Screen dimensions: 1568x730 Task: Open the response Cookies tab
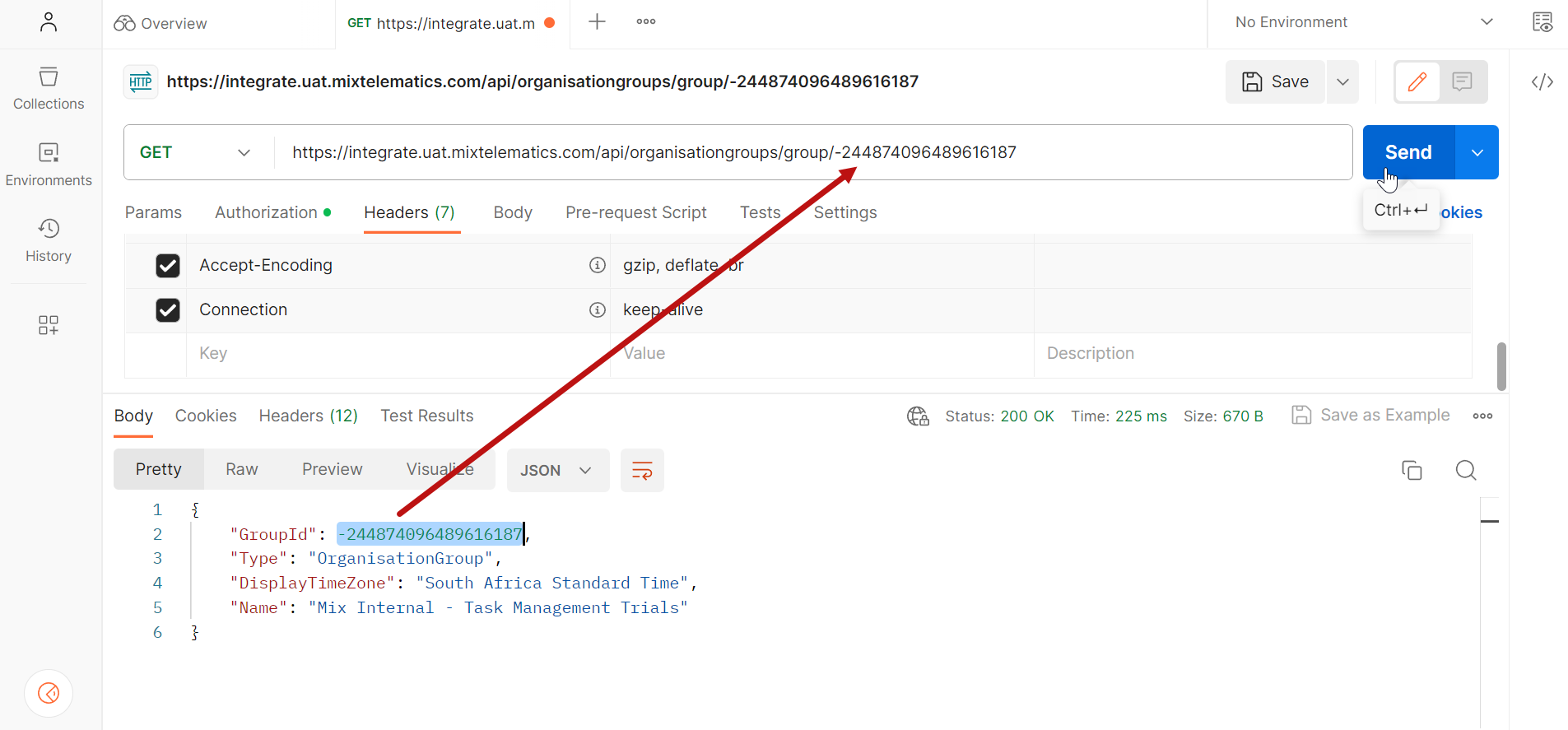click(206, 416)
